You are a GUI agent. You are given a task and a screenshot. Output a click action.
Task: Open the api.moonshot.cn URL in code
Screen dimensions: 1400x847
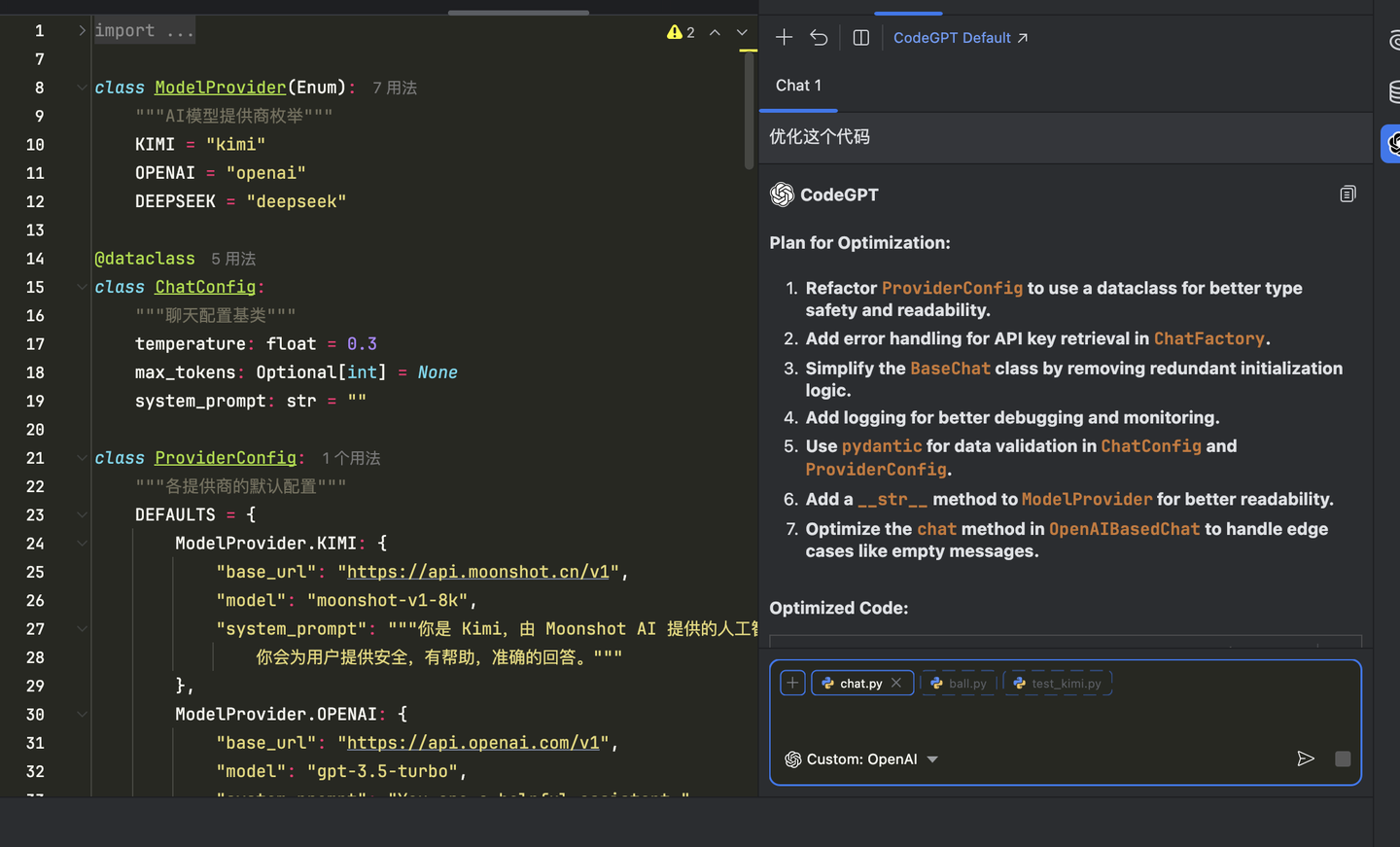click(x=477, y=572)
